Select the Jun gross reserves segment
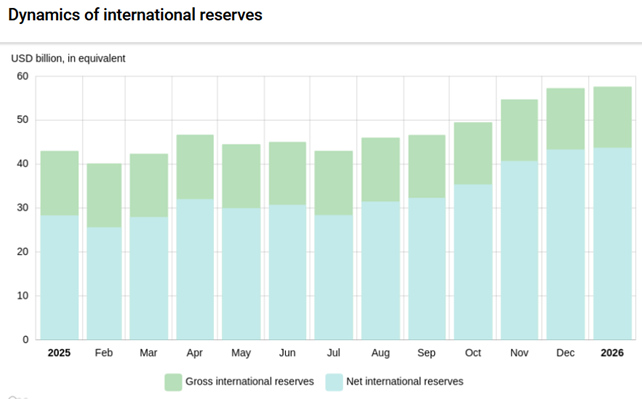Viewport: 642px width, 399px height. 287,174
